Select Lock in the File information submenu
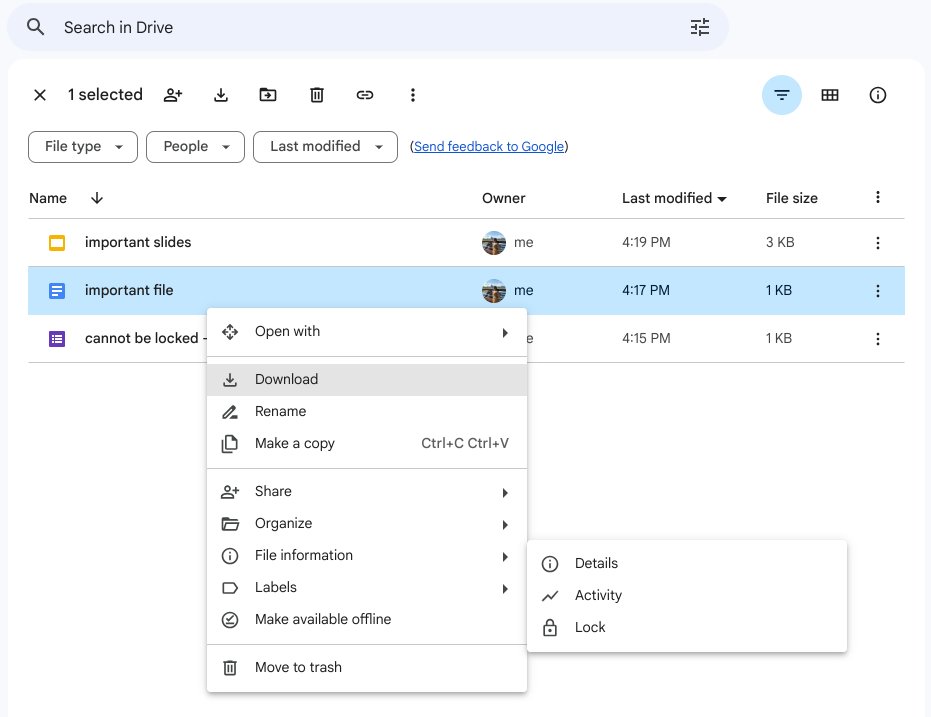 pyautogui.click(x=590, y=627)
